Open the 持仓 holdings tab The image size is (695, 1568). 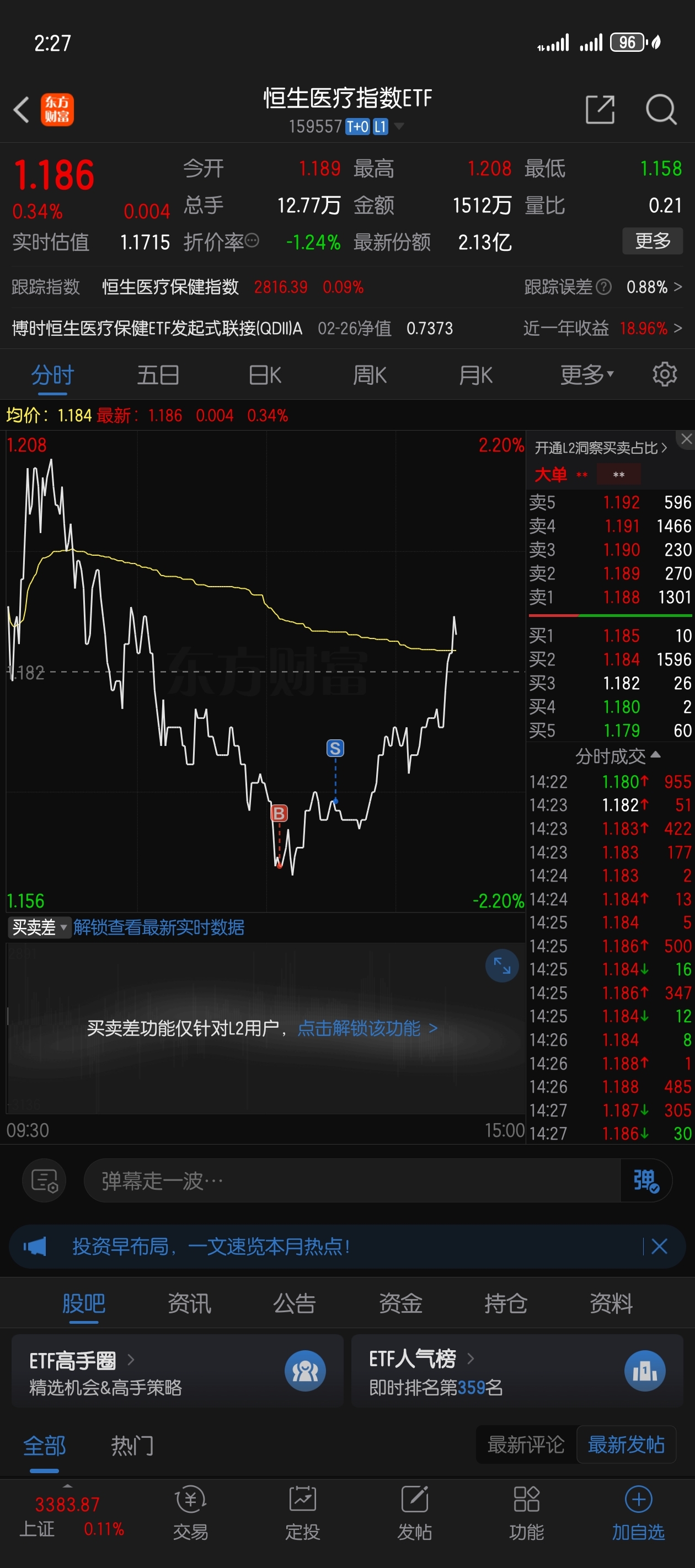point(506,1303)
